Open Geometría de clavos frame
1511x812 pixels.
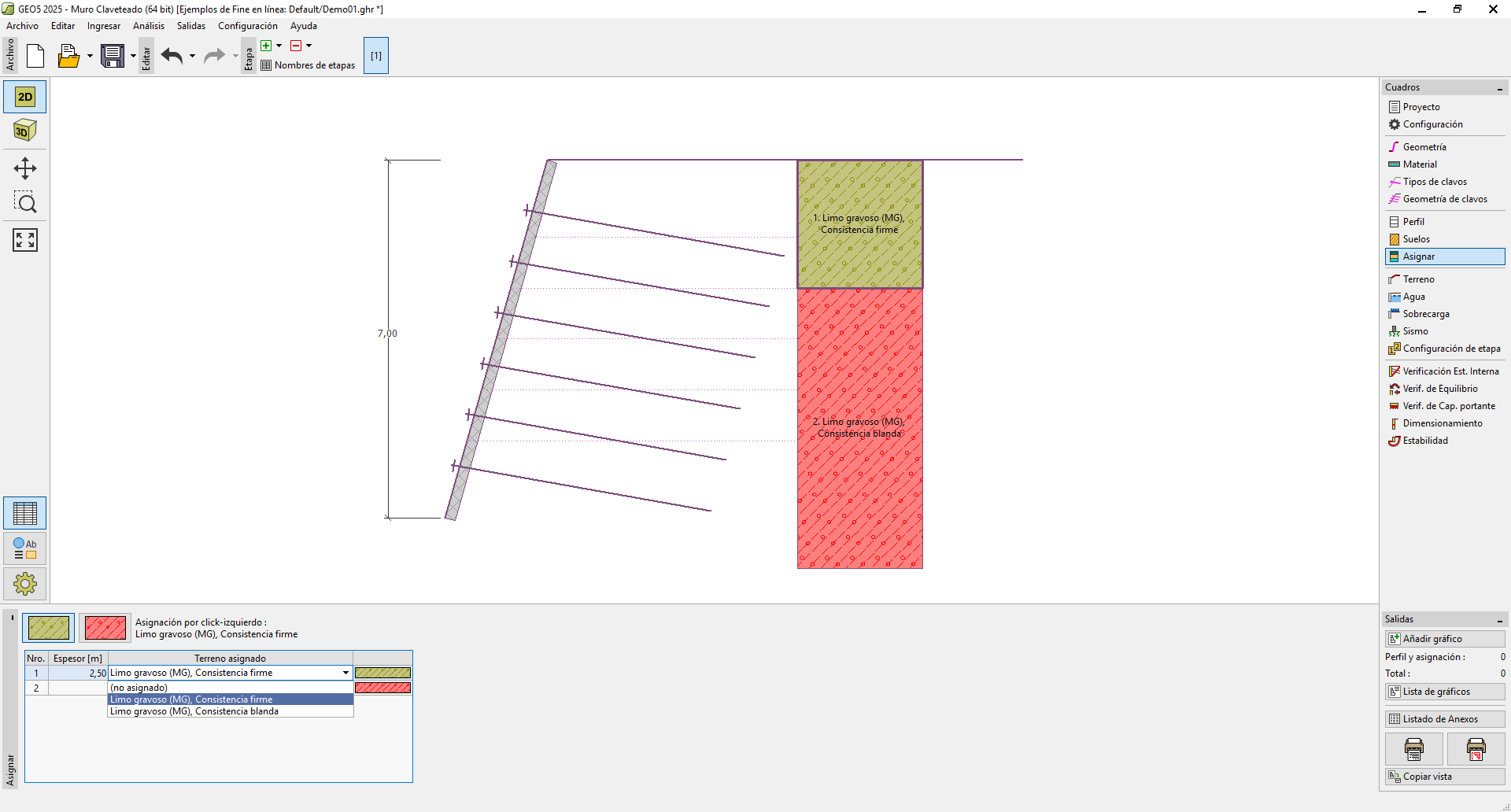(1445, 199)
